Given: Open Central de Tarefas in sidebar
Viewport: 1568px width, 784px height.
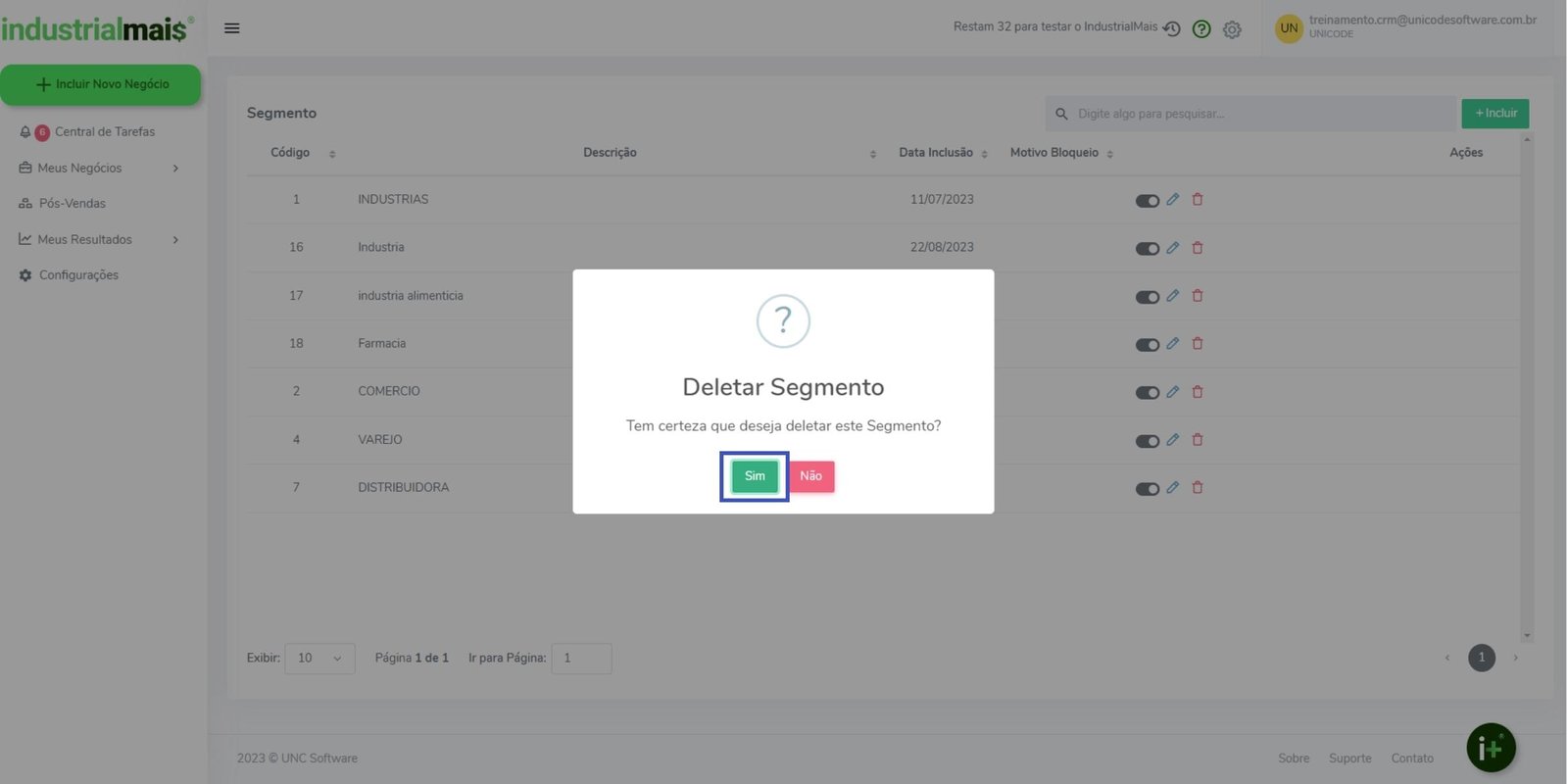Looking at the screenshot, I should pyautogui.click(x=104, y=132).
